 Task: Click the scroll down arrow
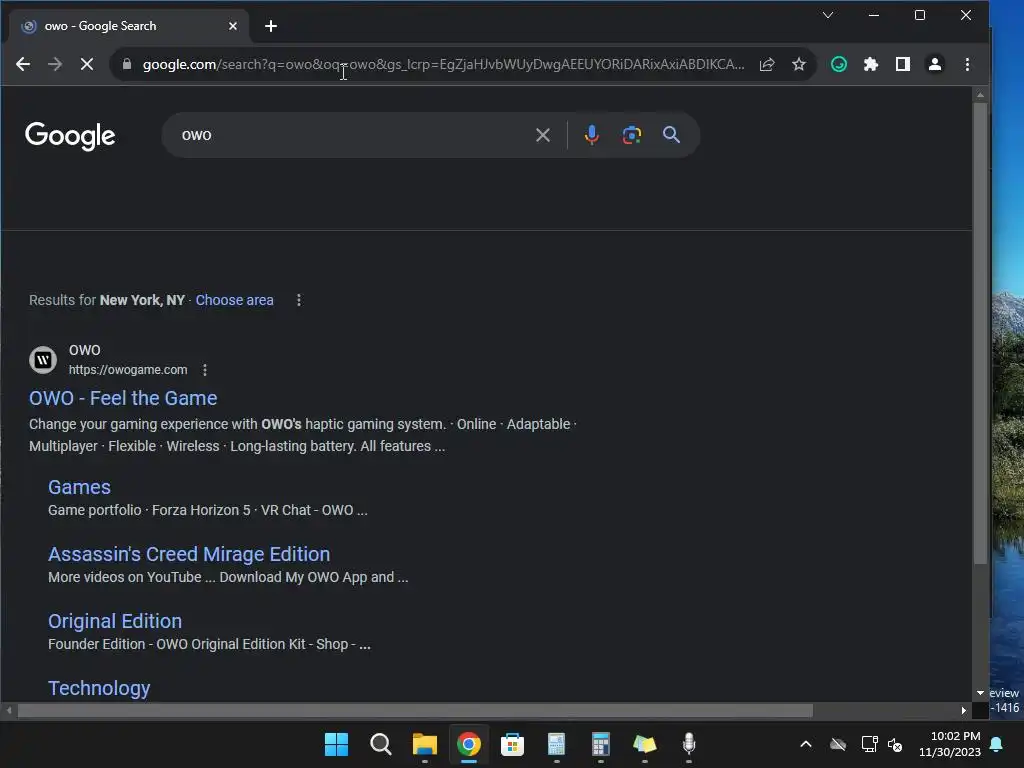980,693
